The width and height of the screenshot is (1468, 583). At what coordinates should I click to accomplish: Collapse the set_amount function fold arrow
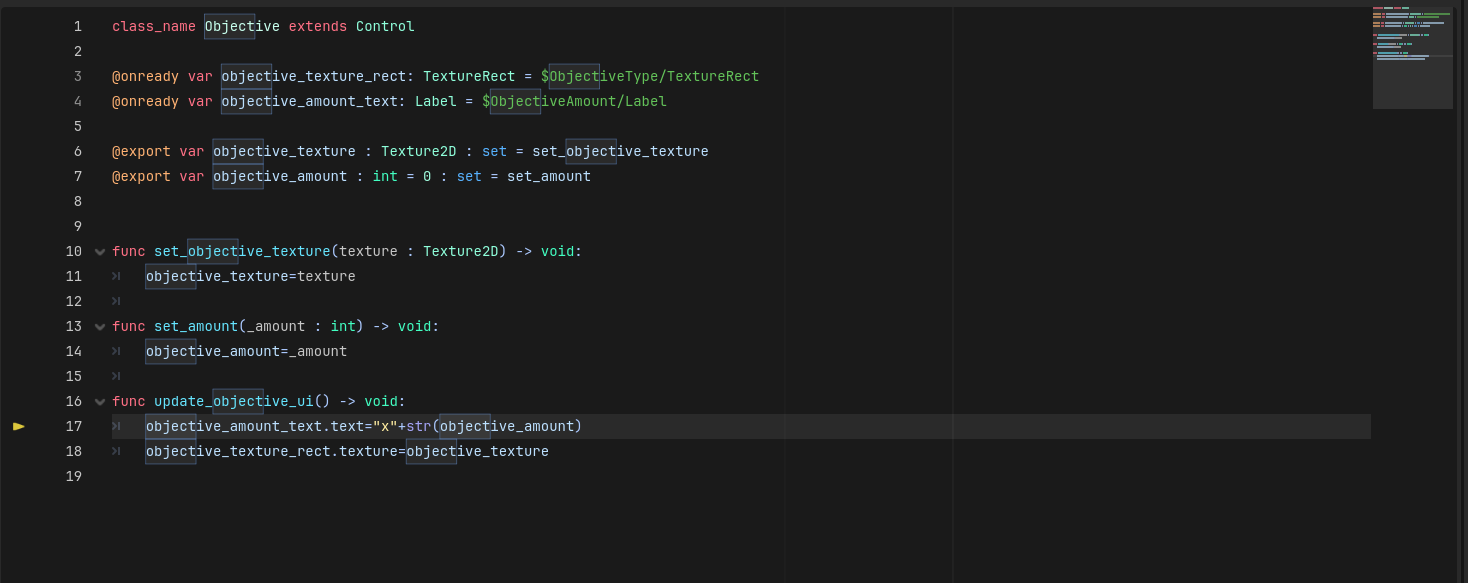(x=100, y=327)
